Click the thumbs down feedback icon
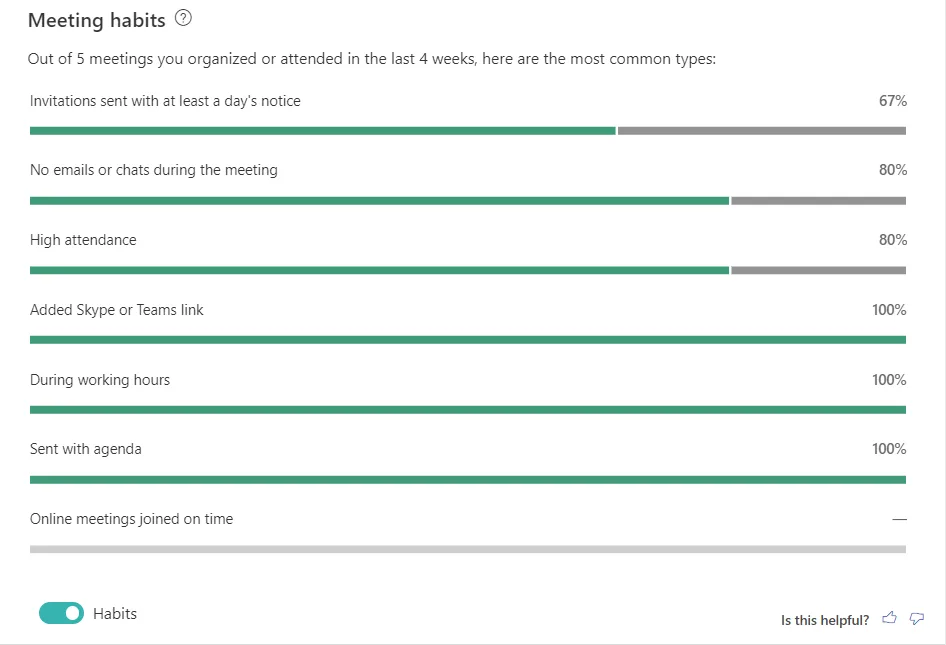Screen dimensions: 946x645 pos(917,619)
